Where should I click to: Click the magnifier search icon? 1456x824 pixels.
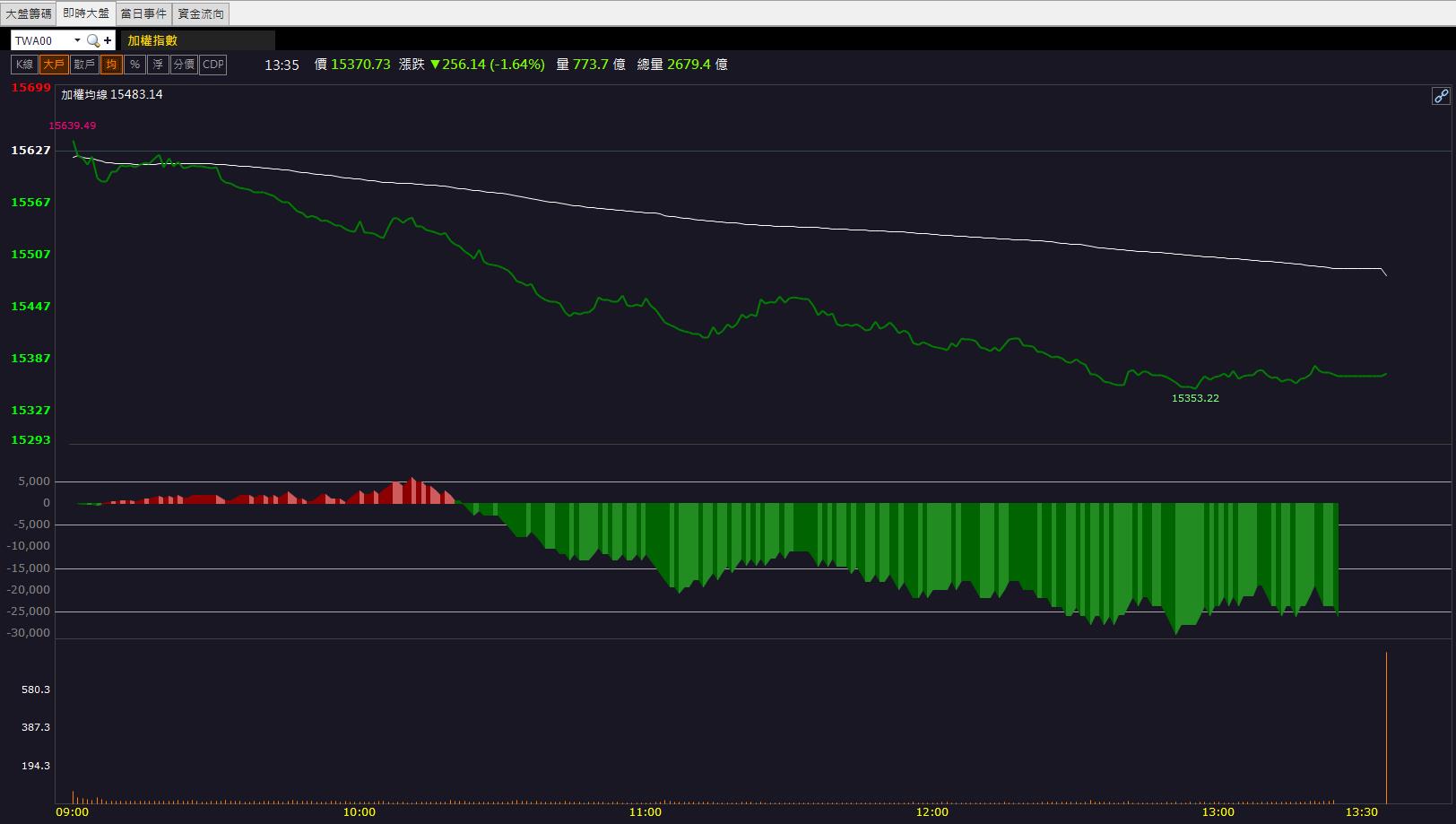click(92, 40)
